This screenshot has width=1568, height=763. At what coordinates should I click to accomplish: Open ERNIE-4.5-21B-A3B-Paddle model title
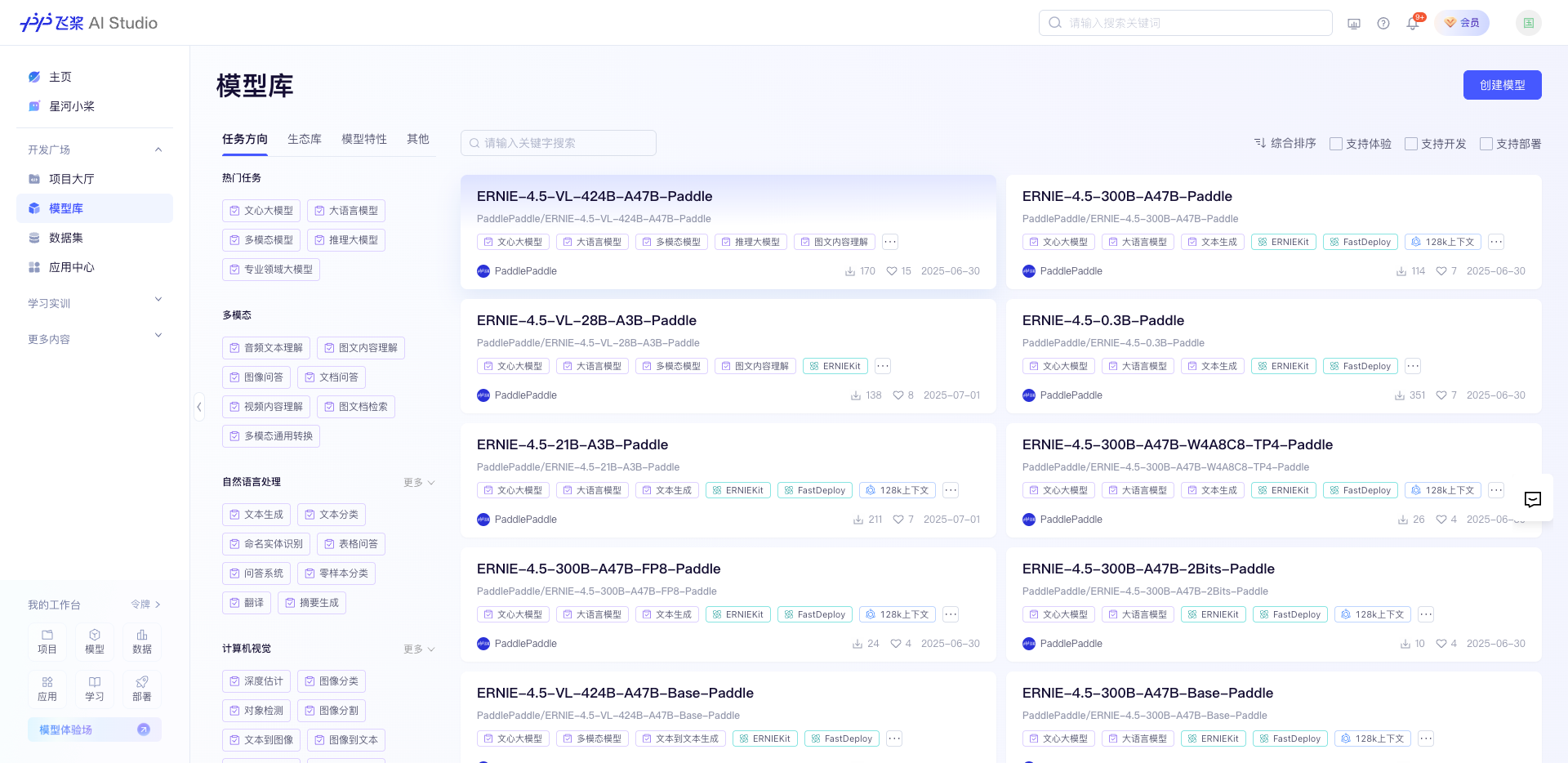click(572, 444)
